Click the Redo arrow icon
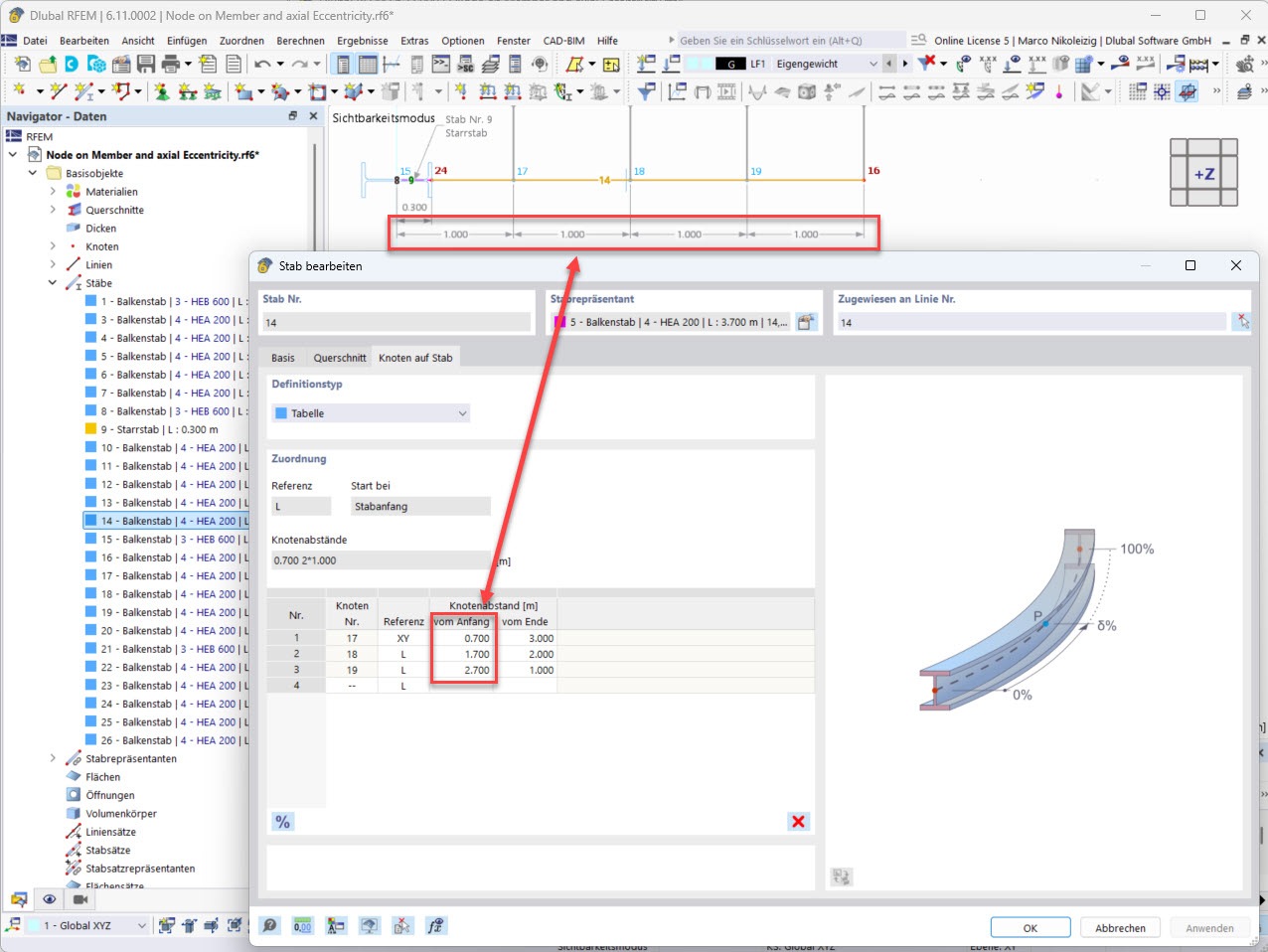This screenshot has height=952, width=1268. pyautogui.click(x=299, y=65)
